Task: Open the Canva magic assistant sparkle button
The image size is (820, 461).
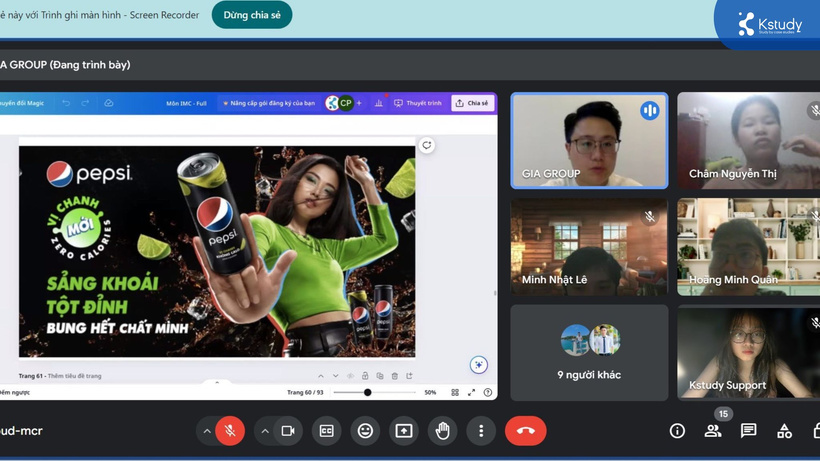Action: tap(479, 364)
